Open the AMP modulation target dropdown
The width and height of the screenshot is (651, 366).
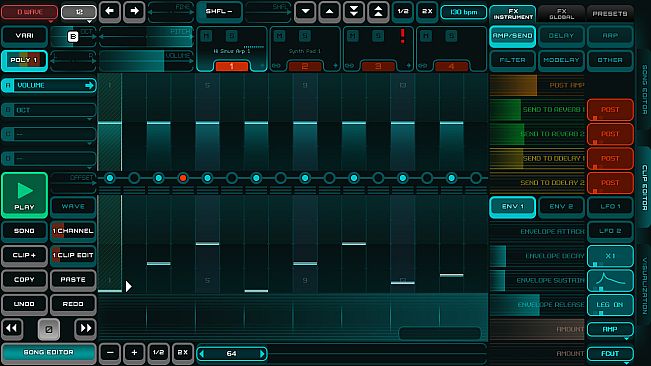pyautogui.click(x=610, y=330)
